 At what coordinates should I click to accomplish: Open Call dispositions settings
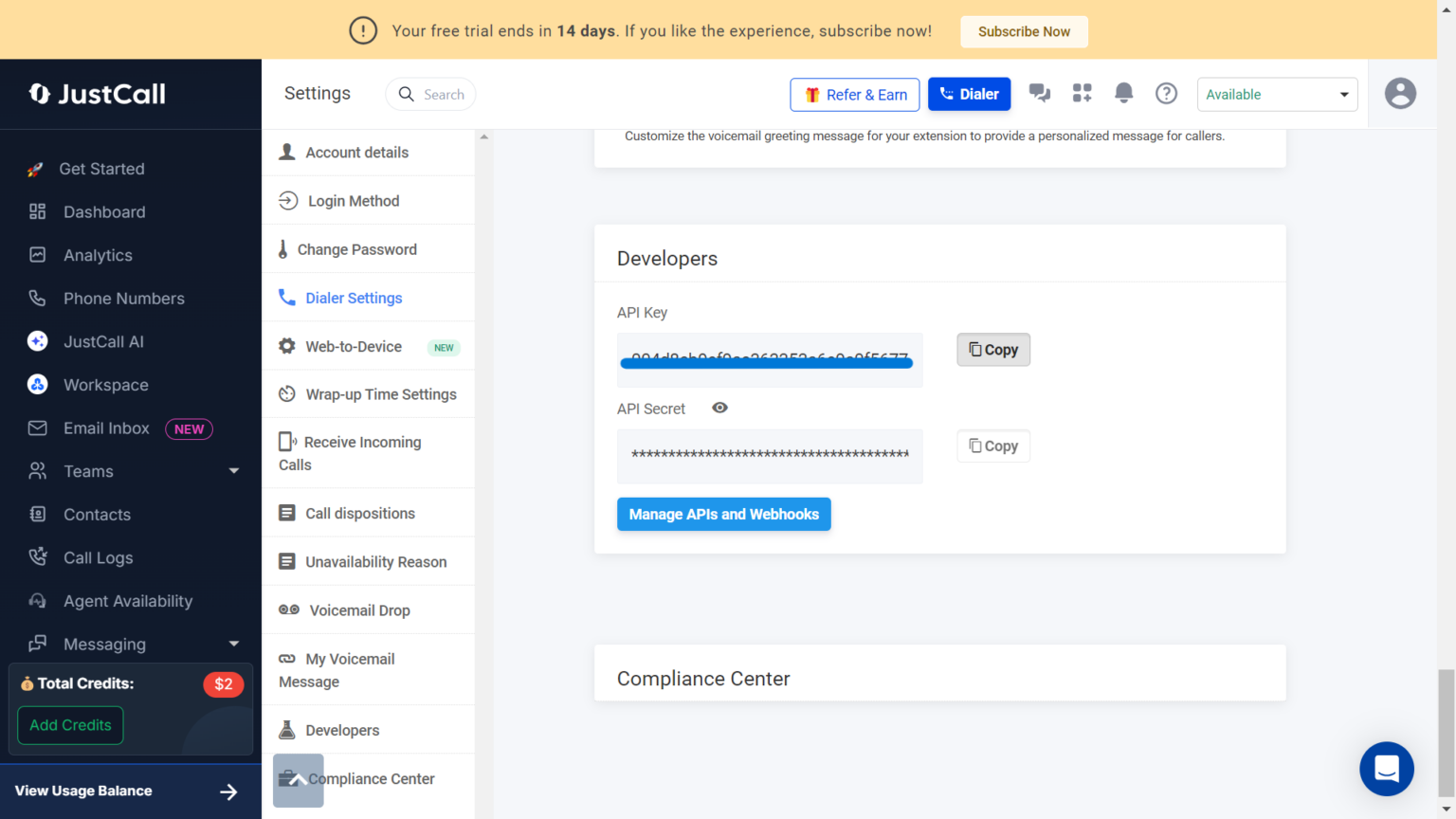[360, 514]
